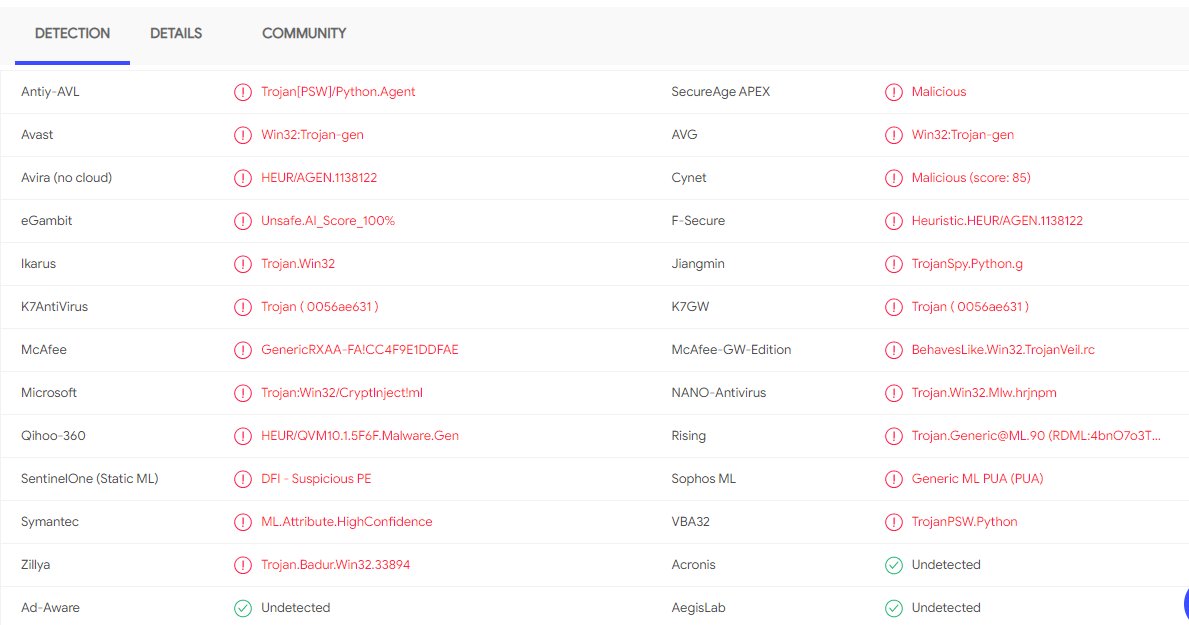The image size is (1189, 625).
Task: Click the ML.Attribute.HighConfidence result
Action: (347, 522)
